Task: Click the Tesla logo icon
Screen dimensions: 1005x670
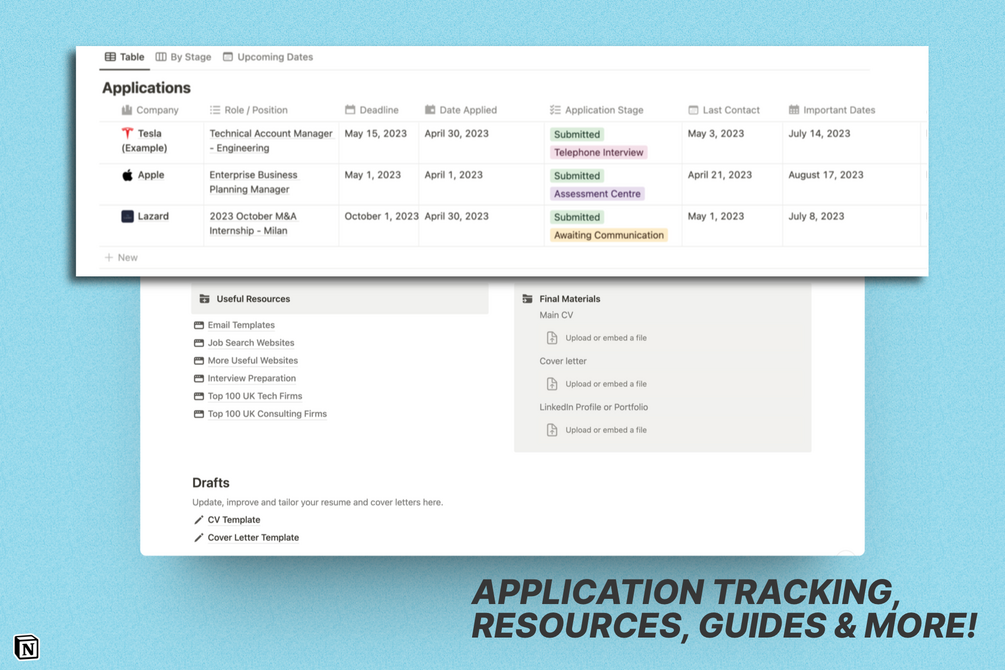Action: (128, 133)
